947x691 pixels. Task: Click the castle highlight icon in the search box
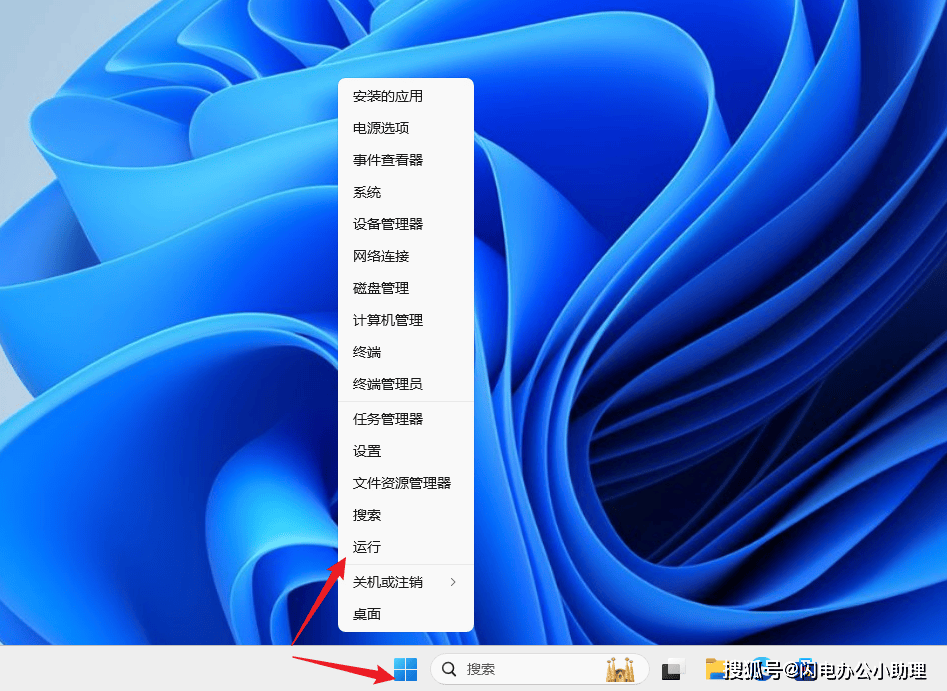click(620, 669)
